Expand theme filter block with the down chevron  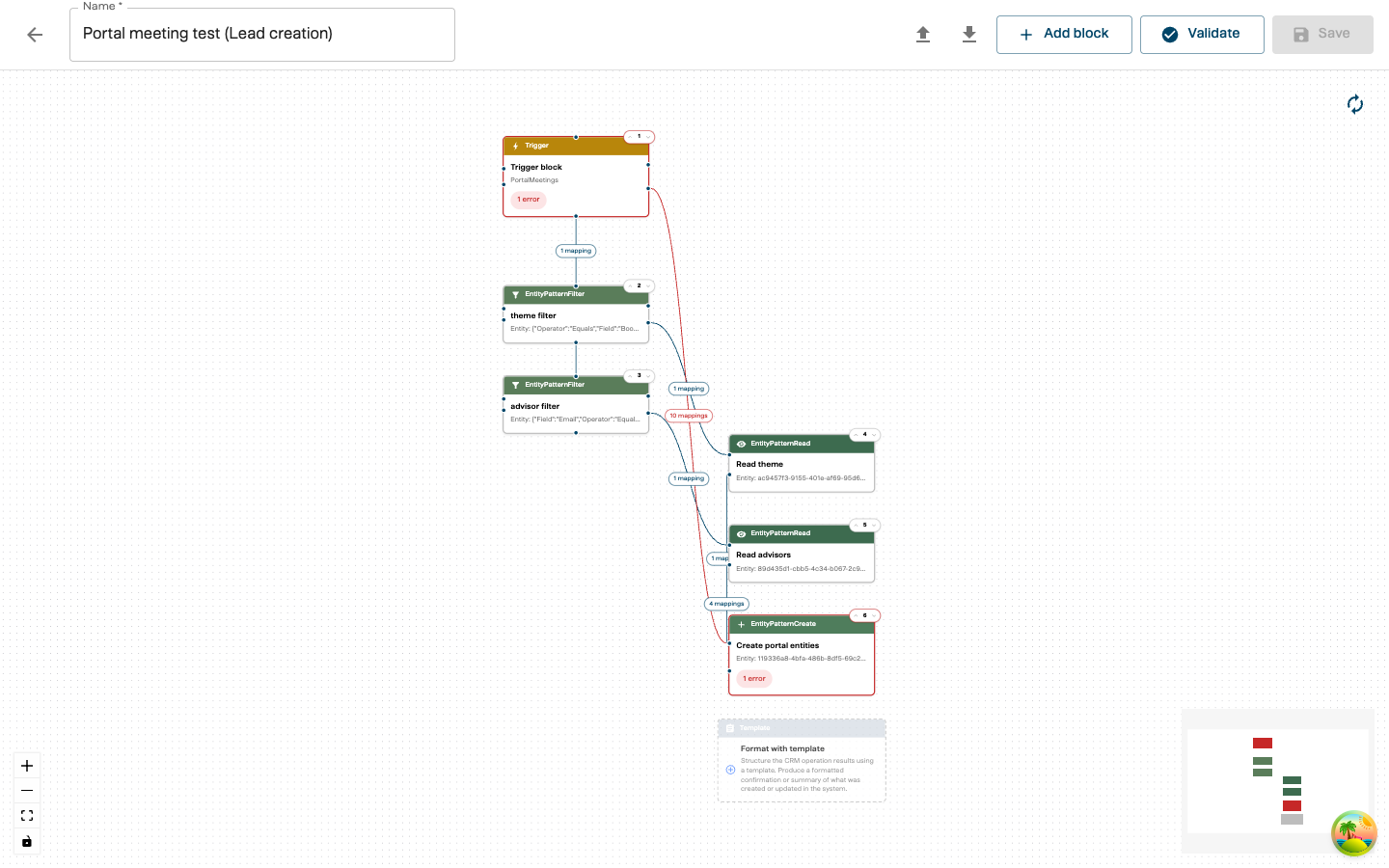647,286
